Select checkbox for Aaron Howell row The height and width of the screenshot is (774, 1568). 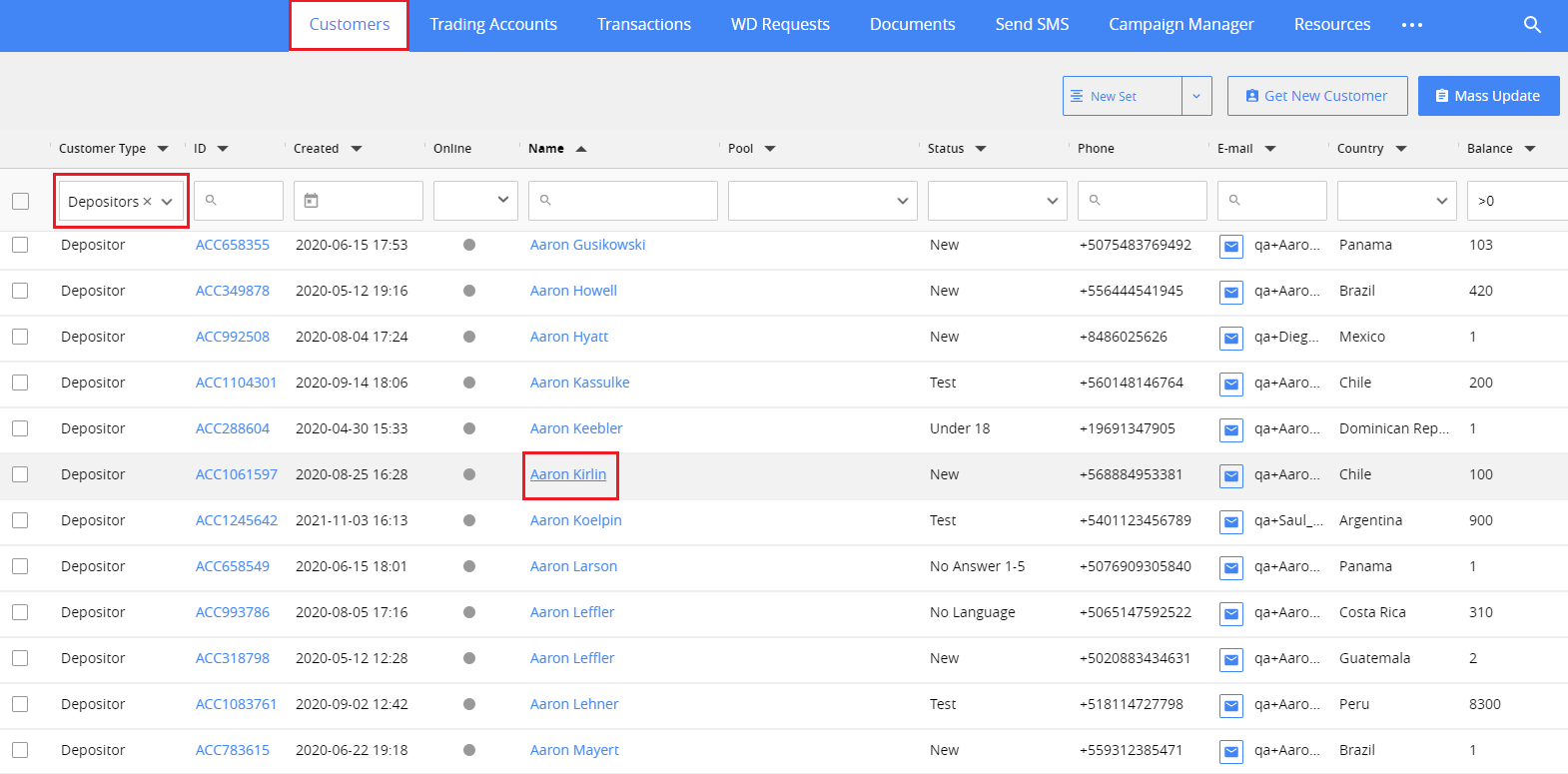(x=20, y=291)
